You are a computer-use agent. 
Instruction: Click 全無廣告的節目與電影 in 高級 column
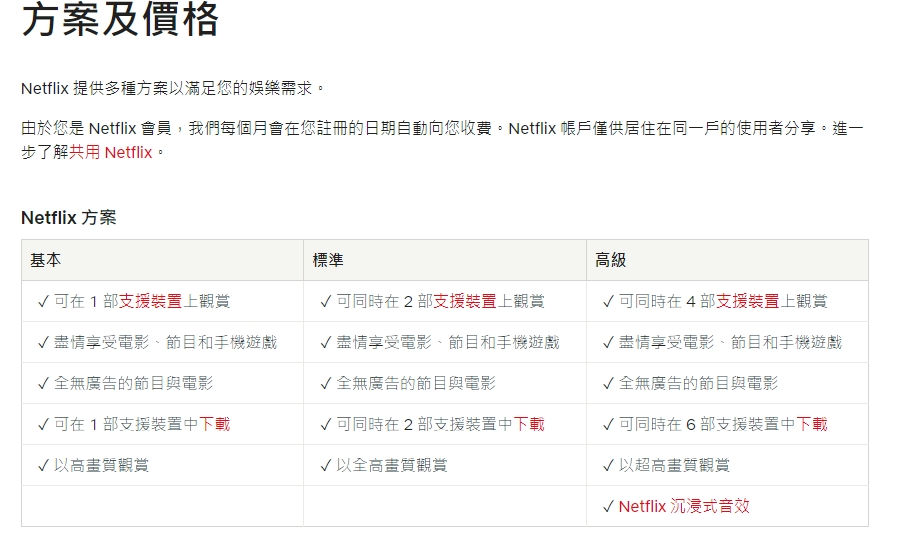coord(698,383)
